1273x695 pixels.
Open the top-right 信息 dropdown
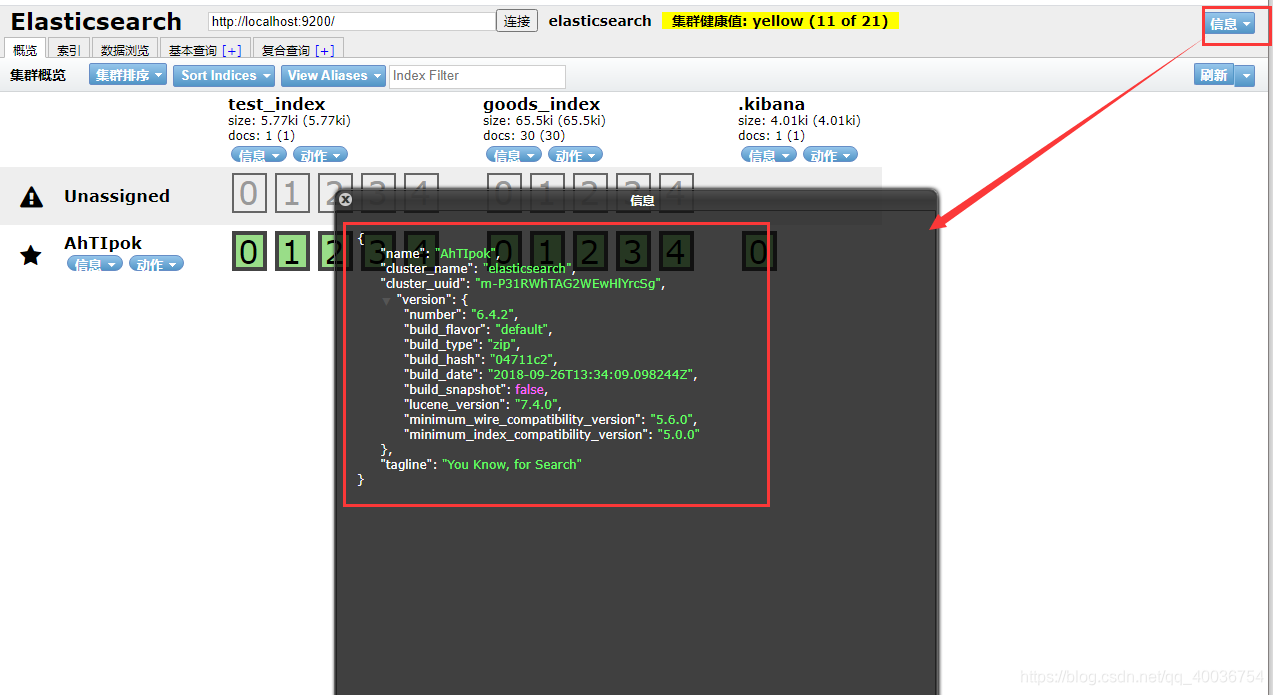[1230, 24]
